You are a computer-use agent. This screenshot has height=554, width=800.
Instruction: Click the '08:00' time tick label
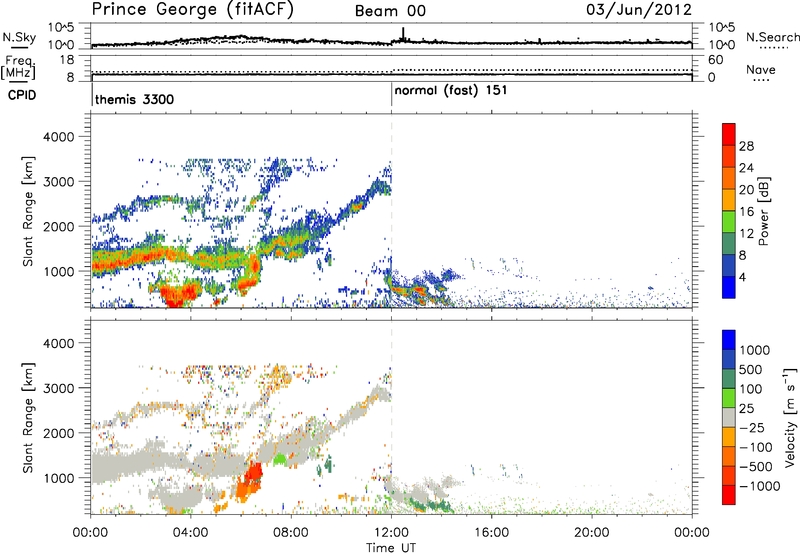point(291,533)
